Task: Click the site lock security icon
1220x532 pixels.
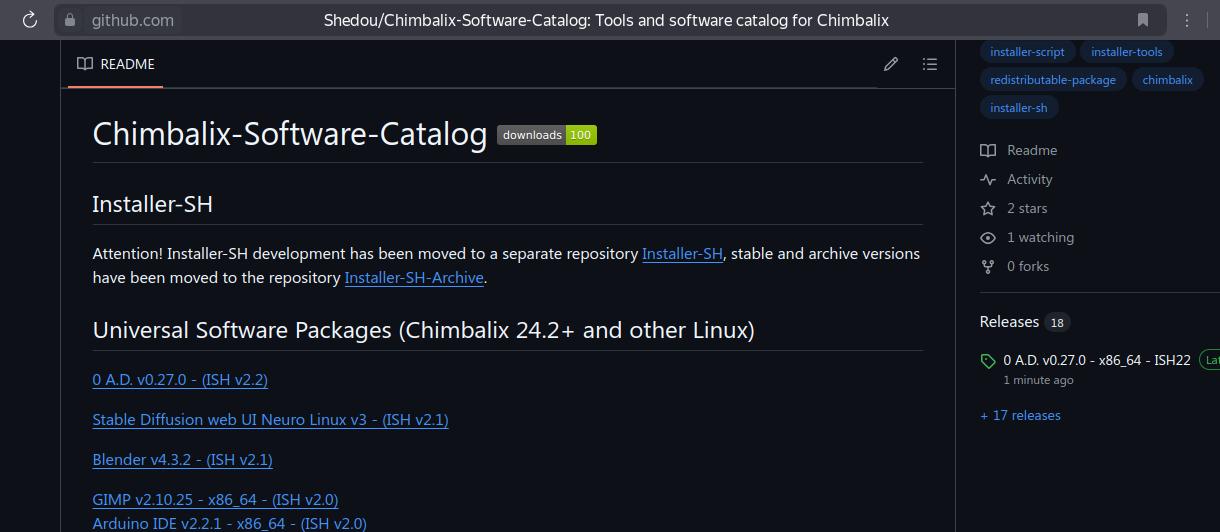Action: click(x=69, y=20)
